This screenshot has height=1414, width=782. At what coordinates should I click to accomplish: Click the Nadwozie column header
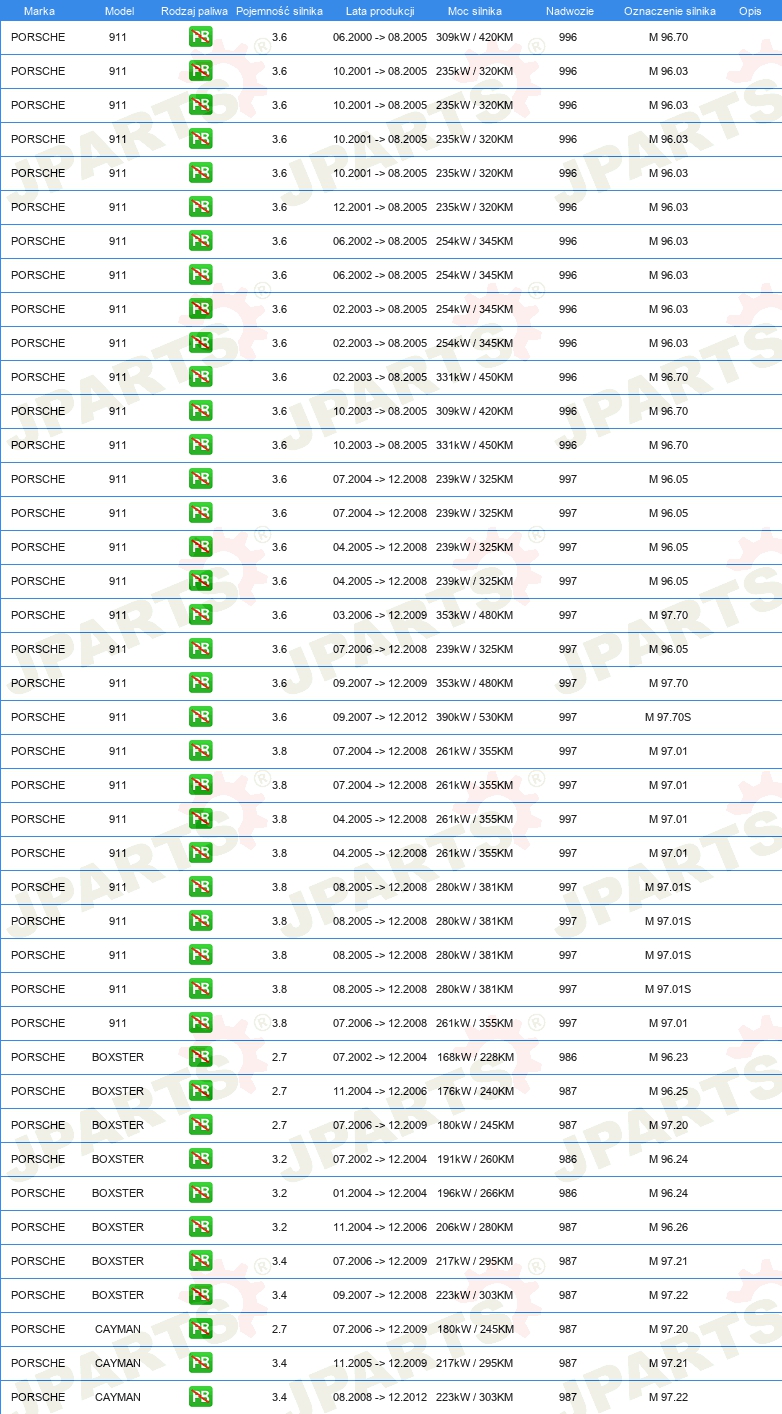(x=570, y=11)
